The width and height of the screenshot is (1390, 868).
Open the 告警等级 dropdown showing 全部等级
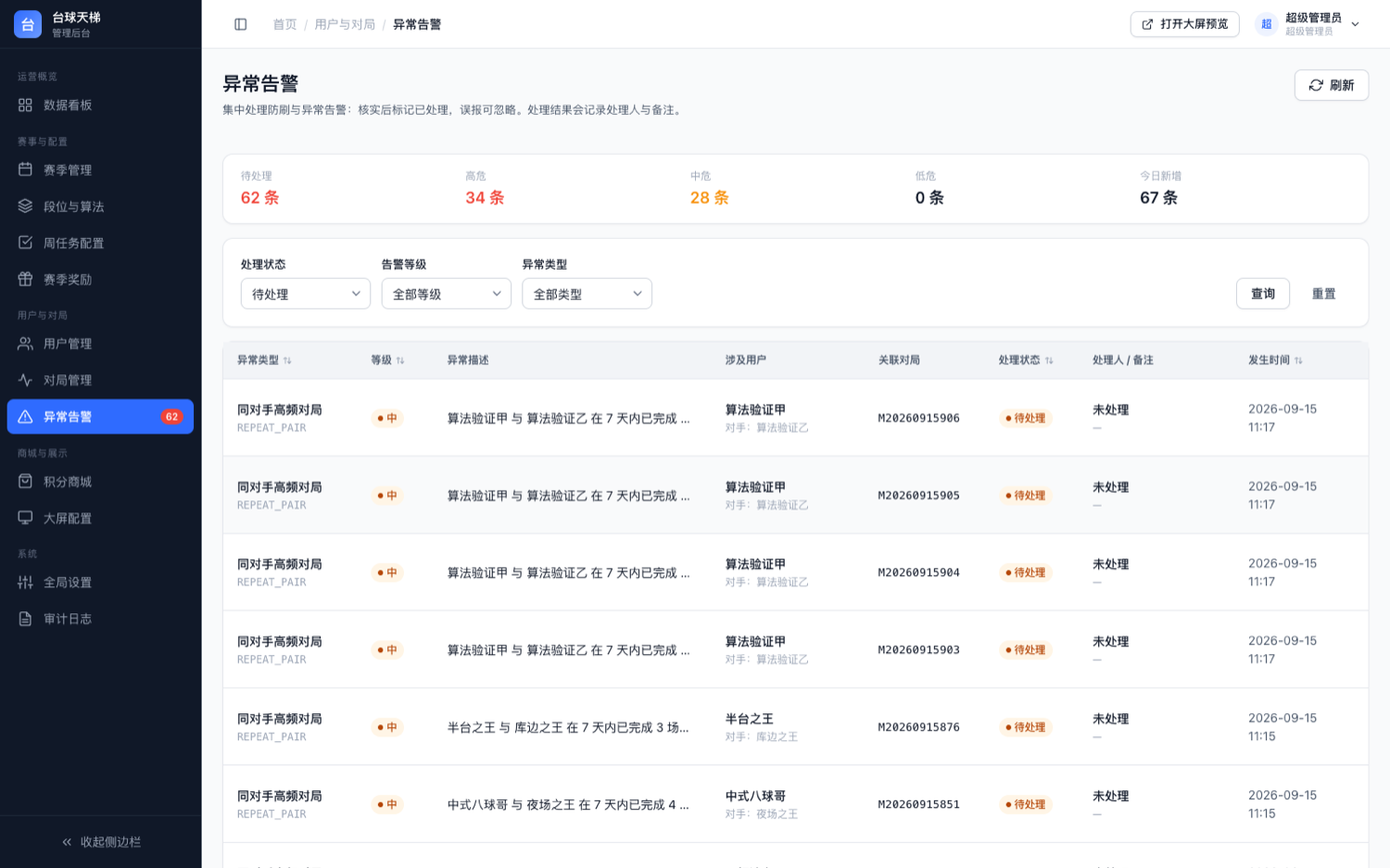point(447,294)
